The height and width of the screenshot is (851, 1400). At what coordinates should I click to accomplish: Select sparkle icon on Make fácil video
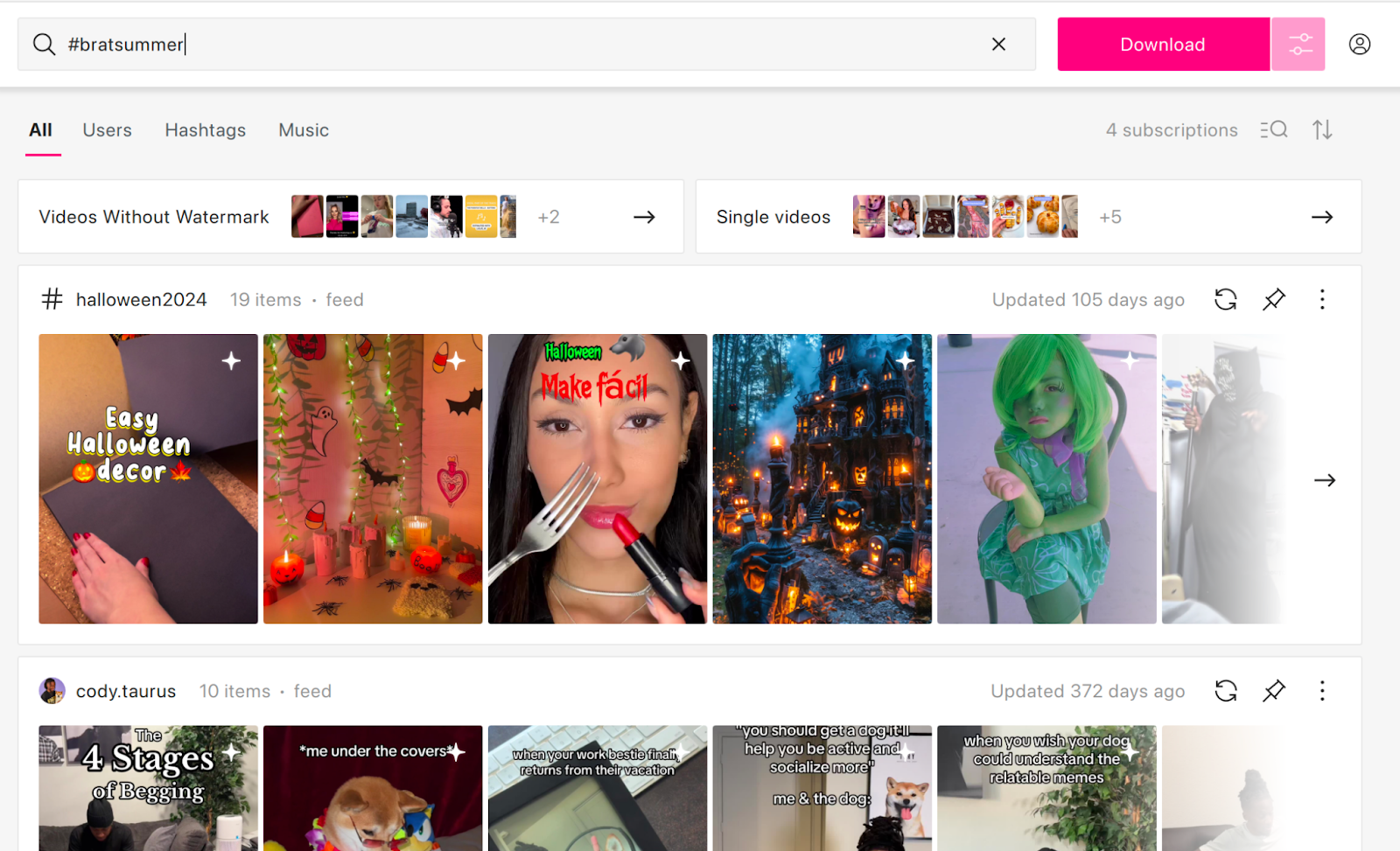681,360
